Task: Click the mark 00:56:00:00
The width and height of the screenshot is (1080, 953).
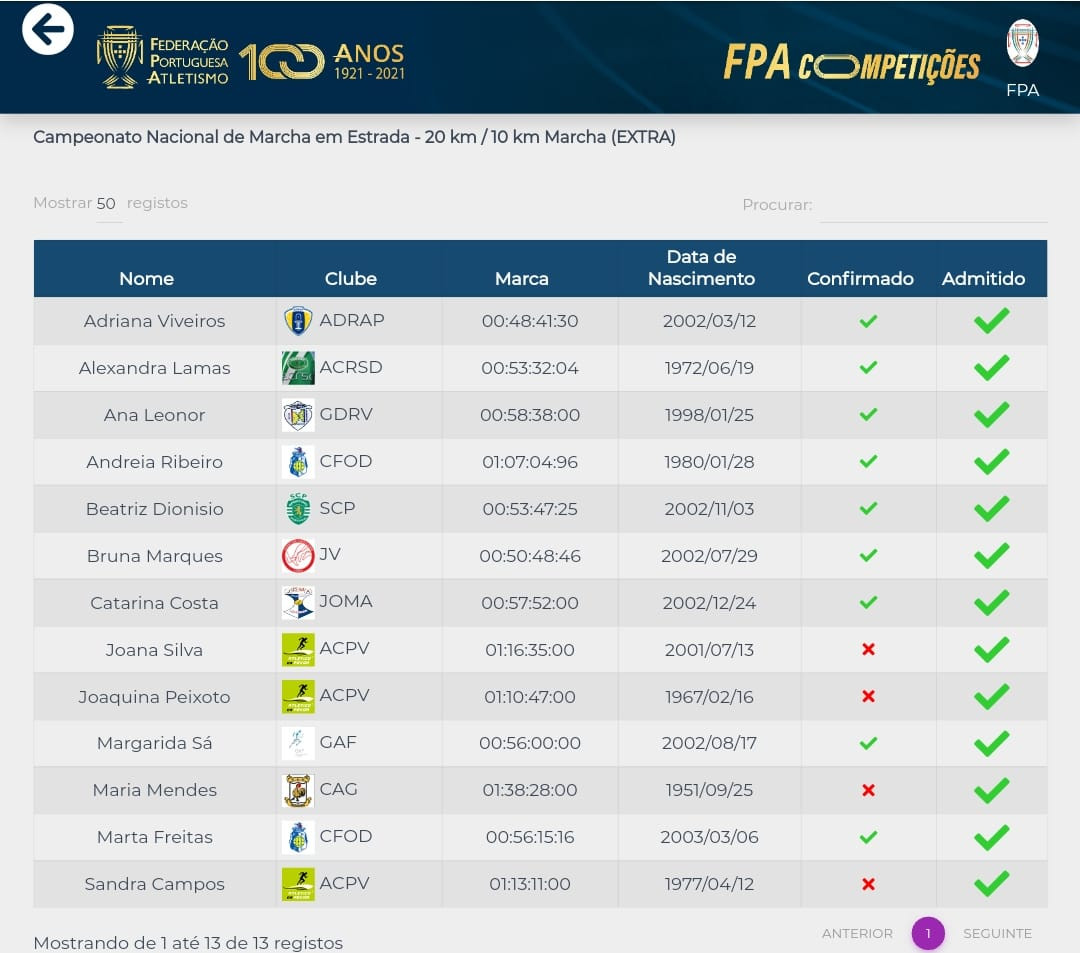Action: (530, 743)
